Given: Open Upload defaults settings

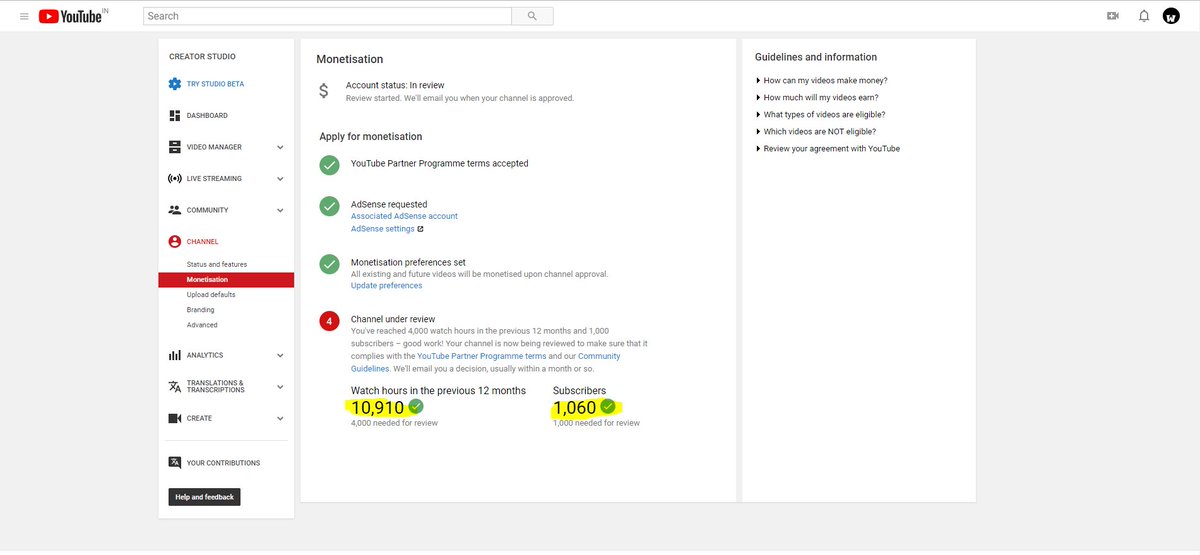Looking at the screenshot, I should (211, 295).
